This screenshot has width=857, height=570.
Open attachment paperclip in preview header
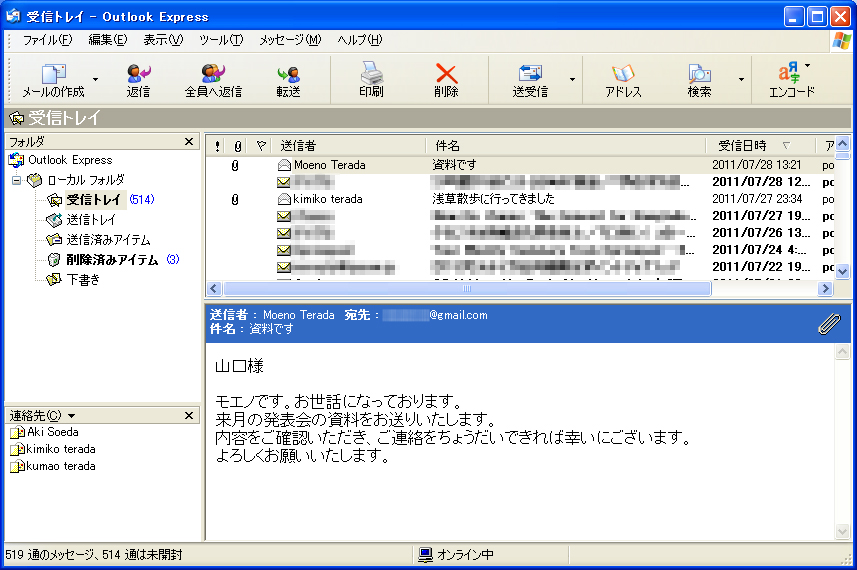tap(829, 324)
